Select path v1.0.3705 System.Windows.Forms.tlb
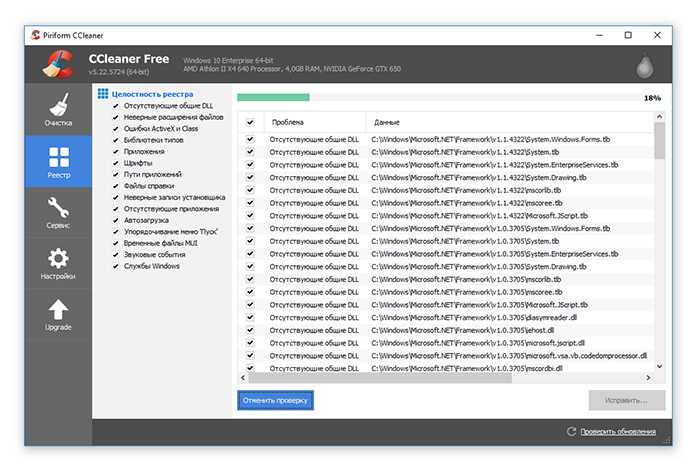Image resolution: width=700 pixels, height=469 pixels. tap(491, 228)
